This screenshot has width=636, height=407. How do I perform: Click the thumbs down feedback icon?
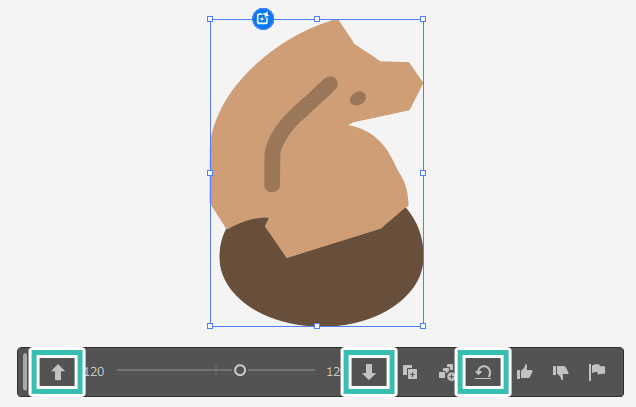pyautogui.click(x=561, y=372)
